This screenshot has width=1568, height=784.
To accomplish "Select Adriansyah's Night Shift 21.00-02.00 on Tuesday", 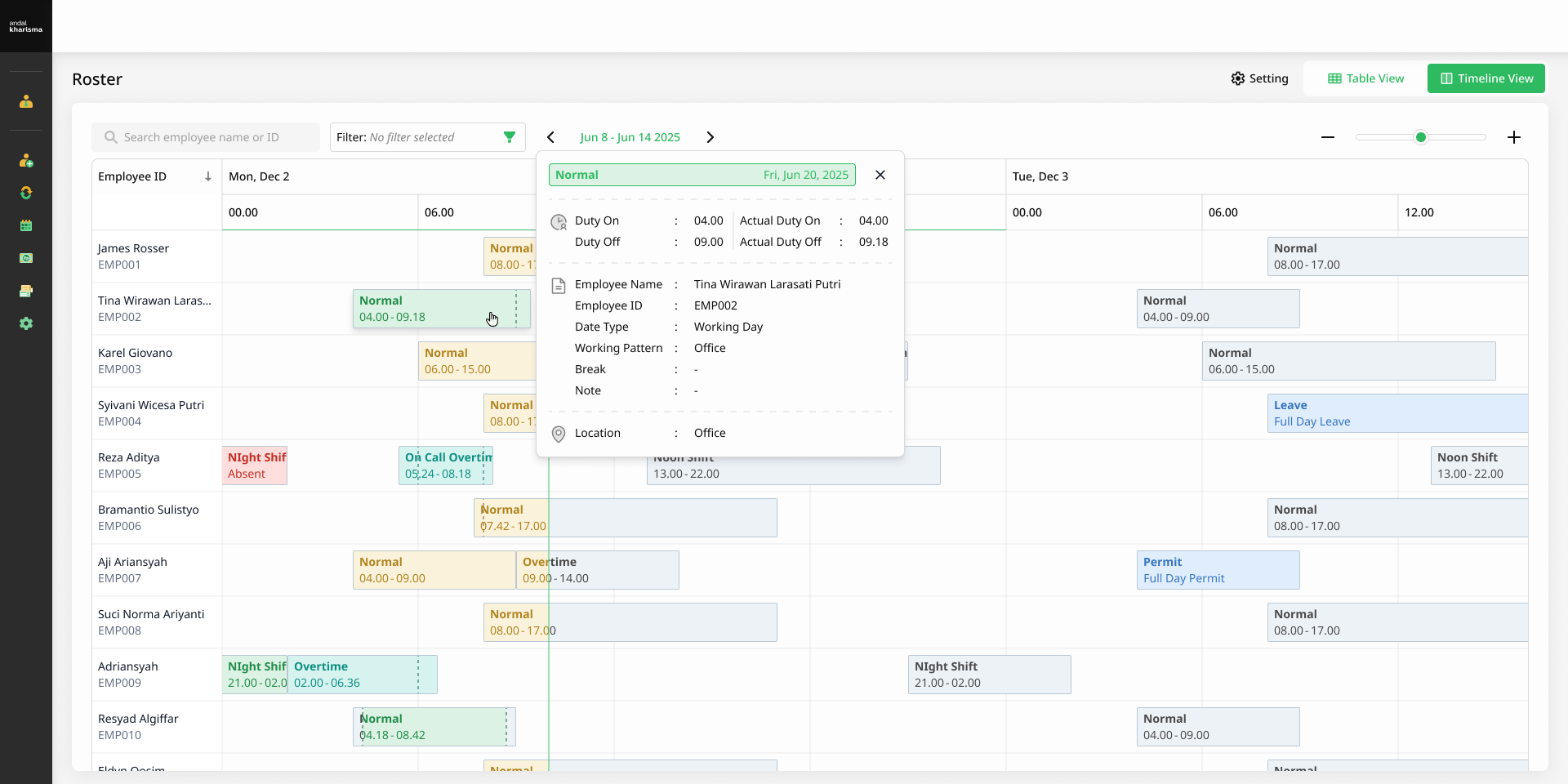I will (x=990, y=675).
